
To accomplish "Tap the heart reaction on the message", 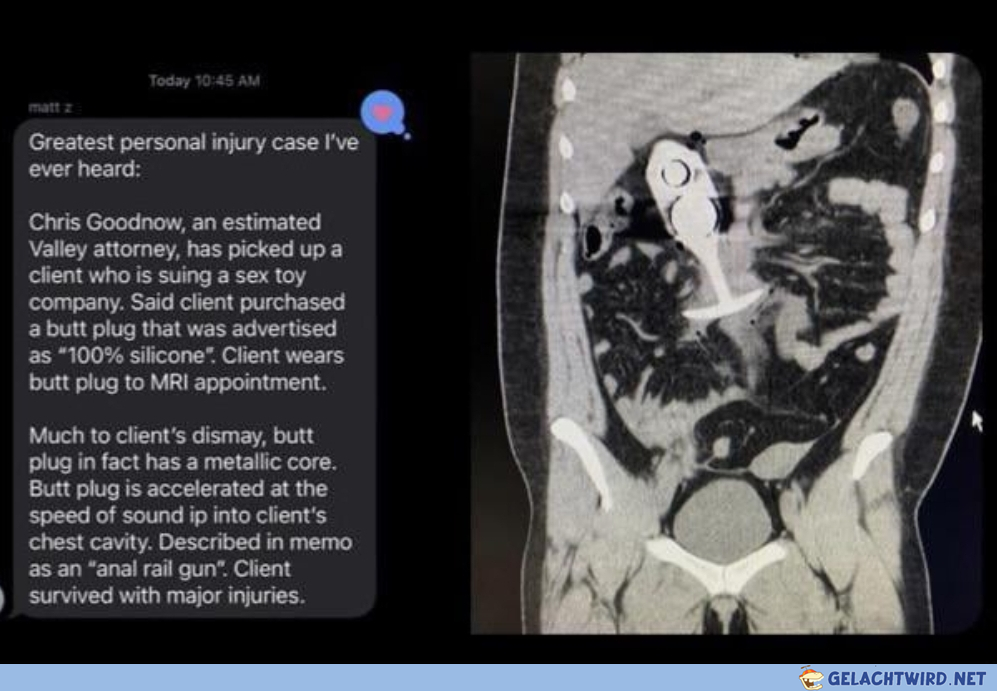I will (x=383, y=112).
